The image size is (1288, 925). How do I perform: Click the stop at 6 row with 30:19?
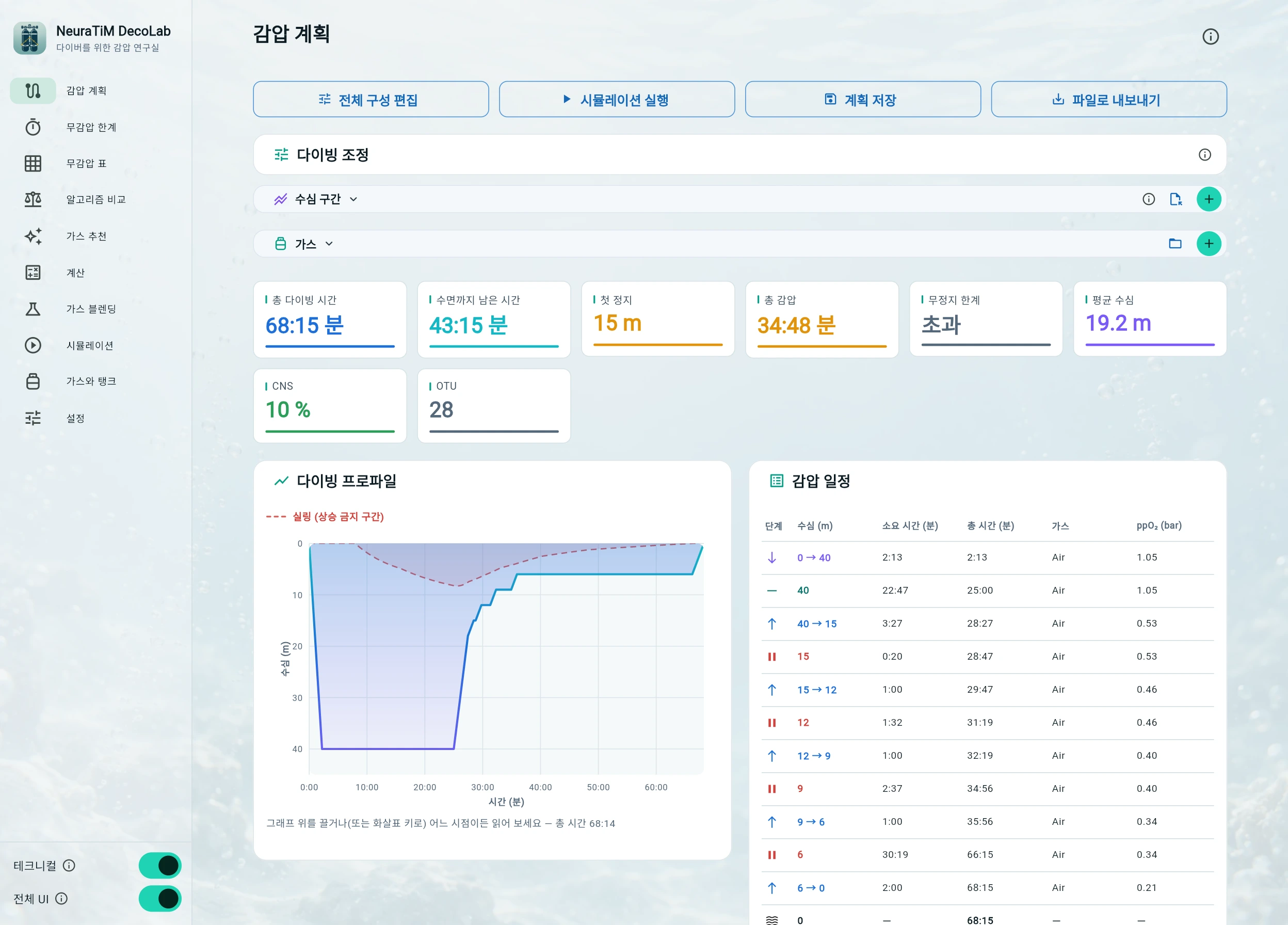pyautogui.click(x=988, y=855)
